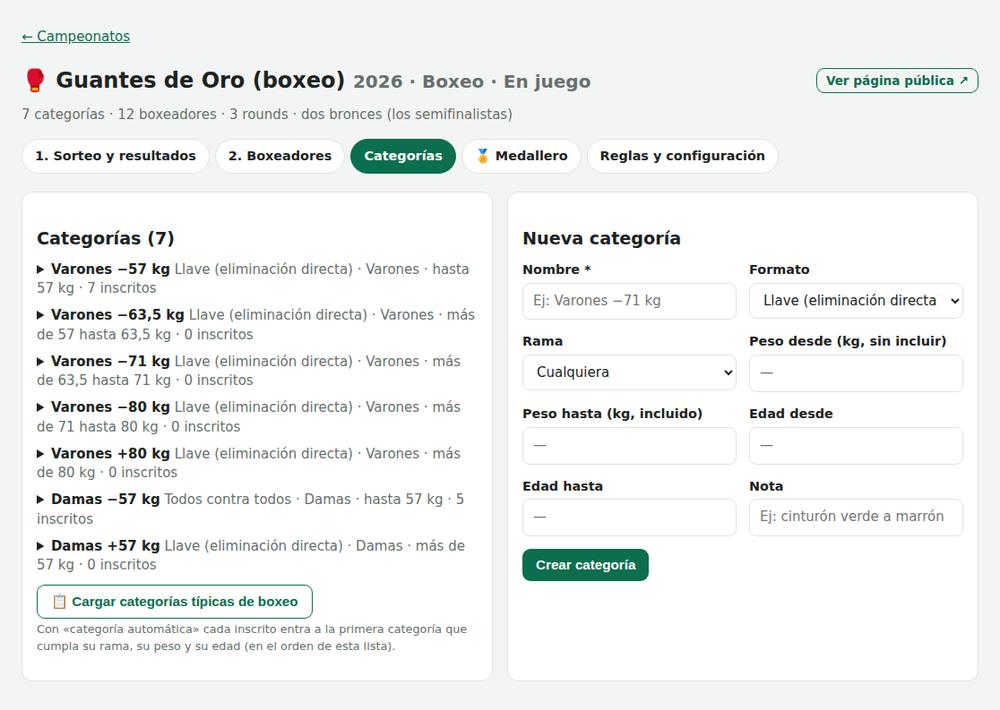Load typical boxing categories

[x=175, y=602]
